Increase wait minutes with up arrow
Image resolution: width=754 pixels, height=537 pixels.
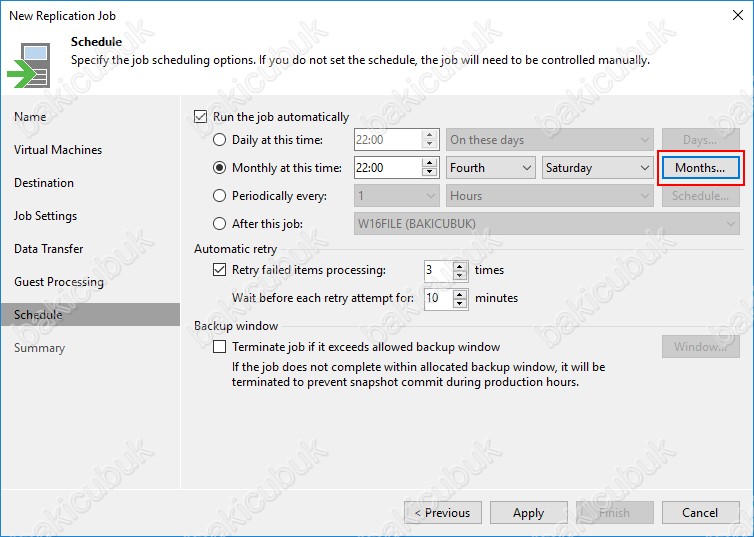point(460,294)
